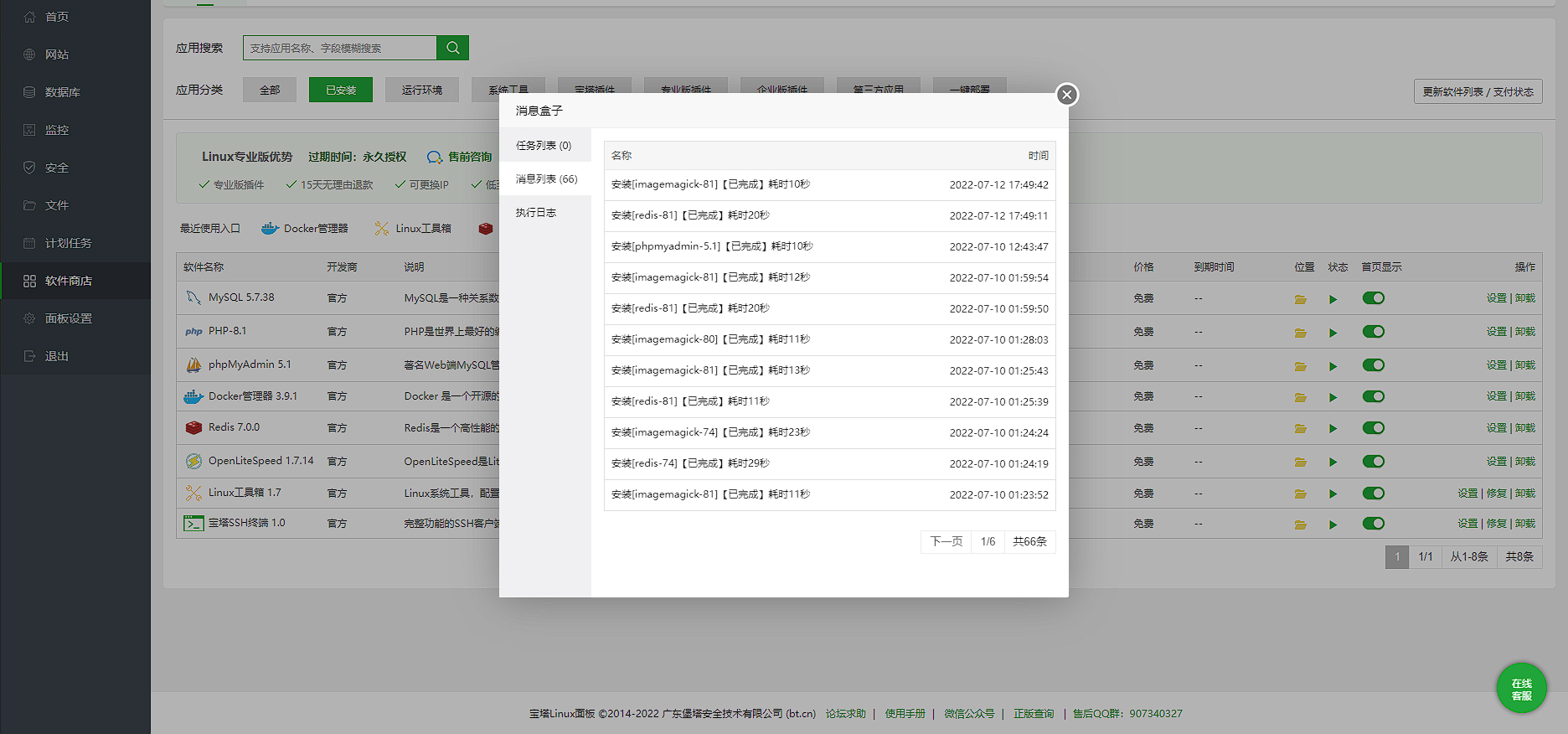1568x734 pixels.
Task: Click the application search input field
Action: tap(340, 48)
